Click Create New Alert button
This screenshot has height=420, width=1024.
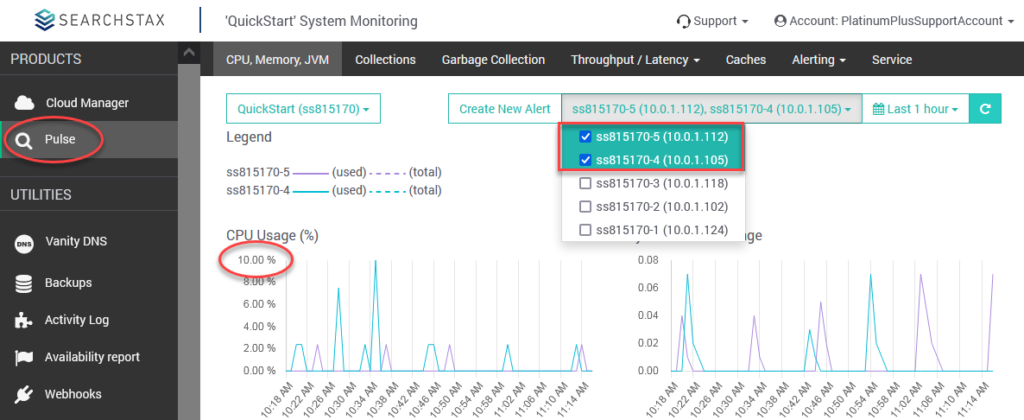[x=505, y=109]
